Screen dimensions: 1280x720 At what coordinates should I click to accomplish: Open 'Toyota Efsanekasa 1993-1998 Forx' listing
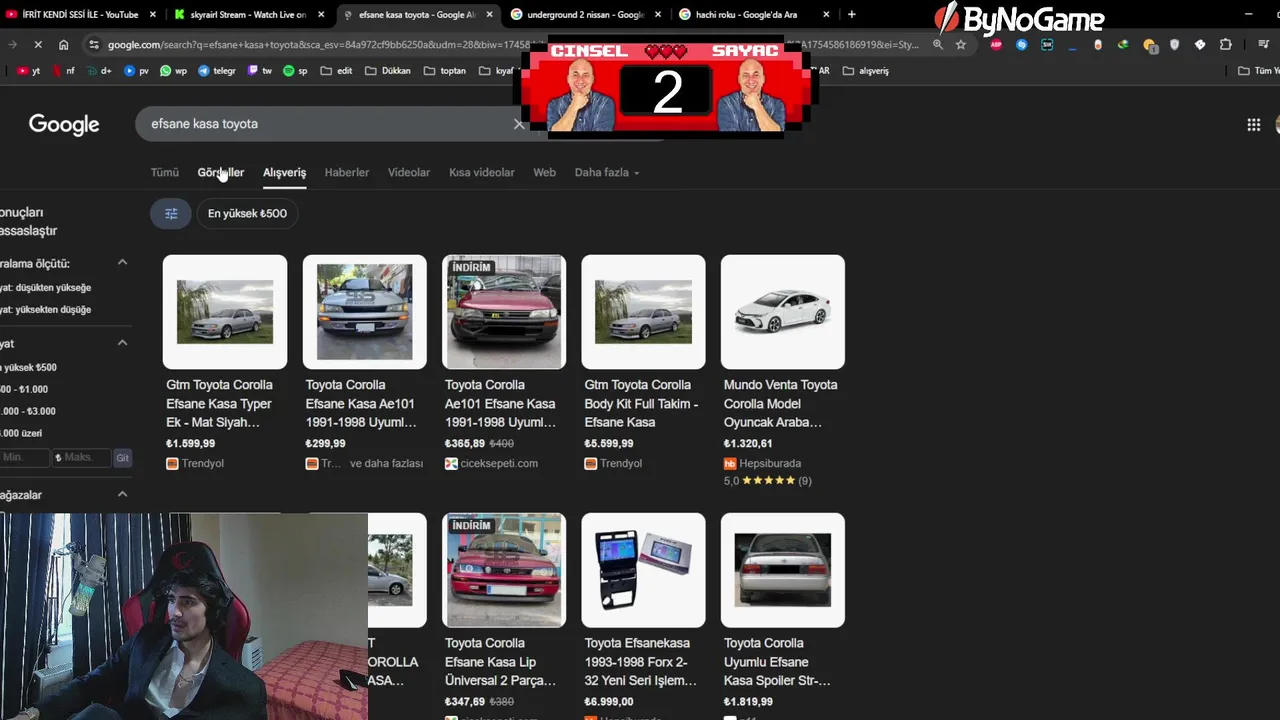coord(641,662)
